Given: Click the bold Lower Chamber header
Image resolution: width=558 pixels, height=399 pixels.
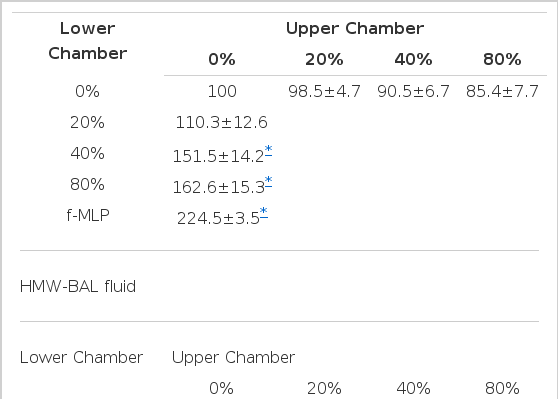Looking at the screenshot, I should point(88,41).
